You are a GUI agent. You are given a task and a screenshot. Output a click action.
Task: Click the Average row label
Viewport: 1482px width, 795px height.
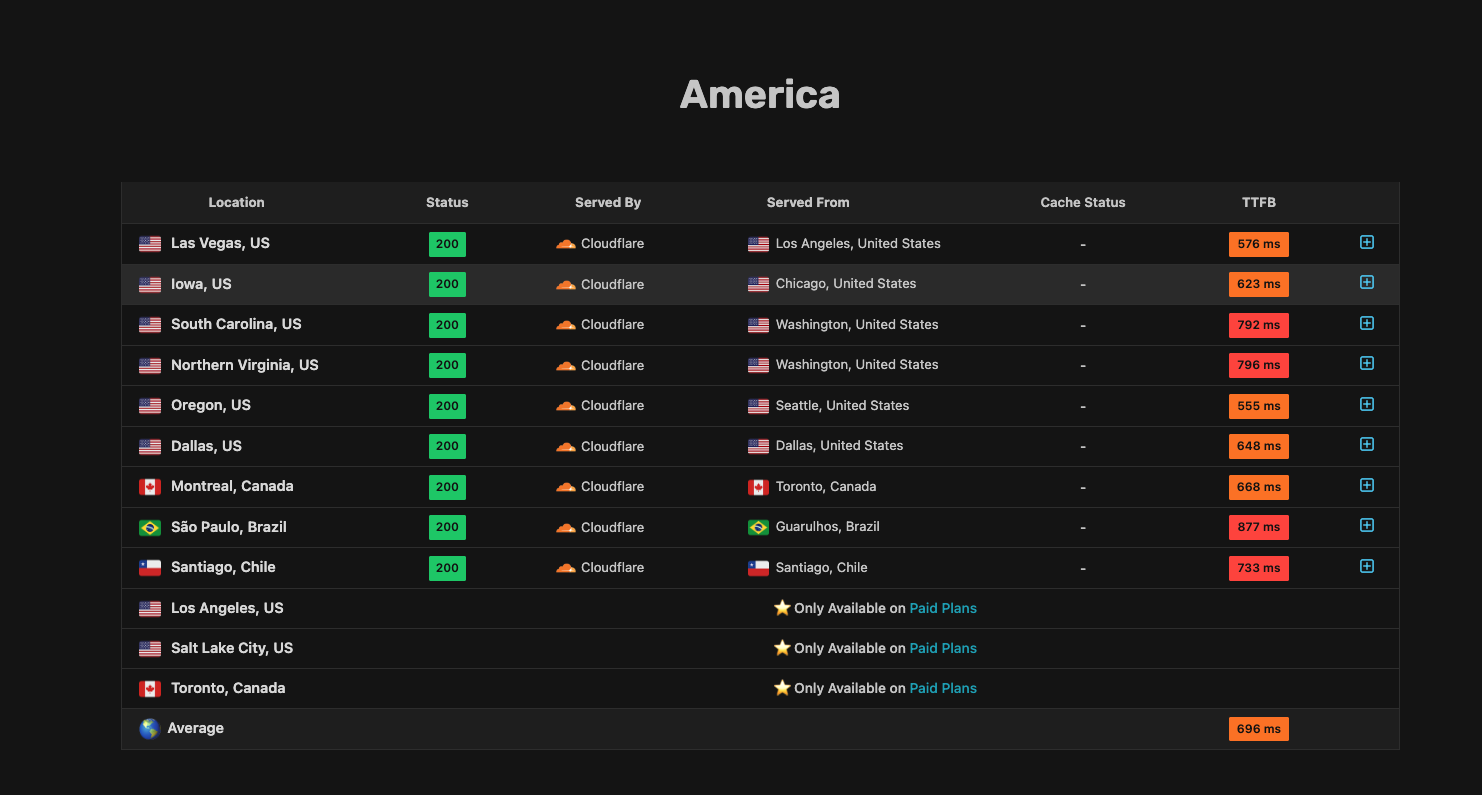pyautogui.click(x=196, y=729)
